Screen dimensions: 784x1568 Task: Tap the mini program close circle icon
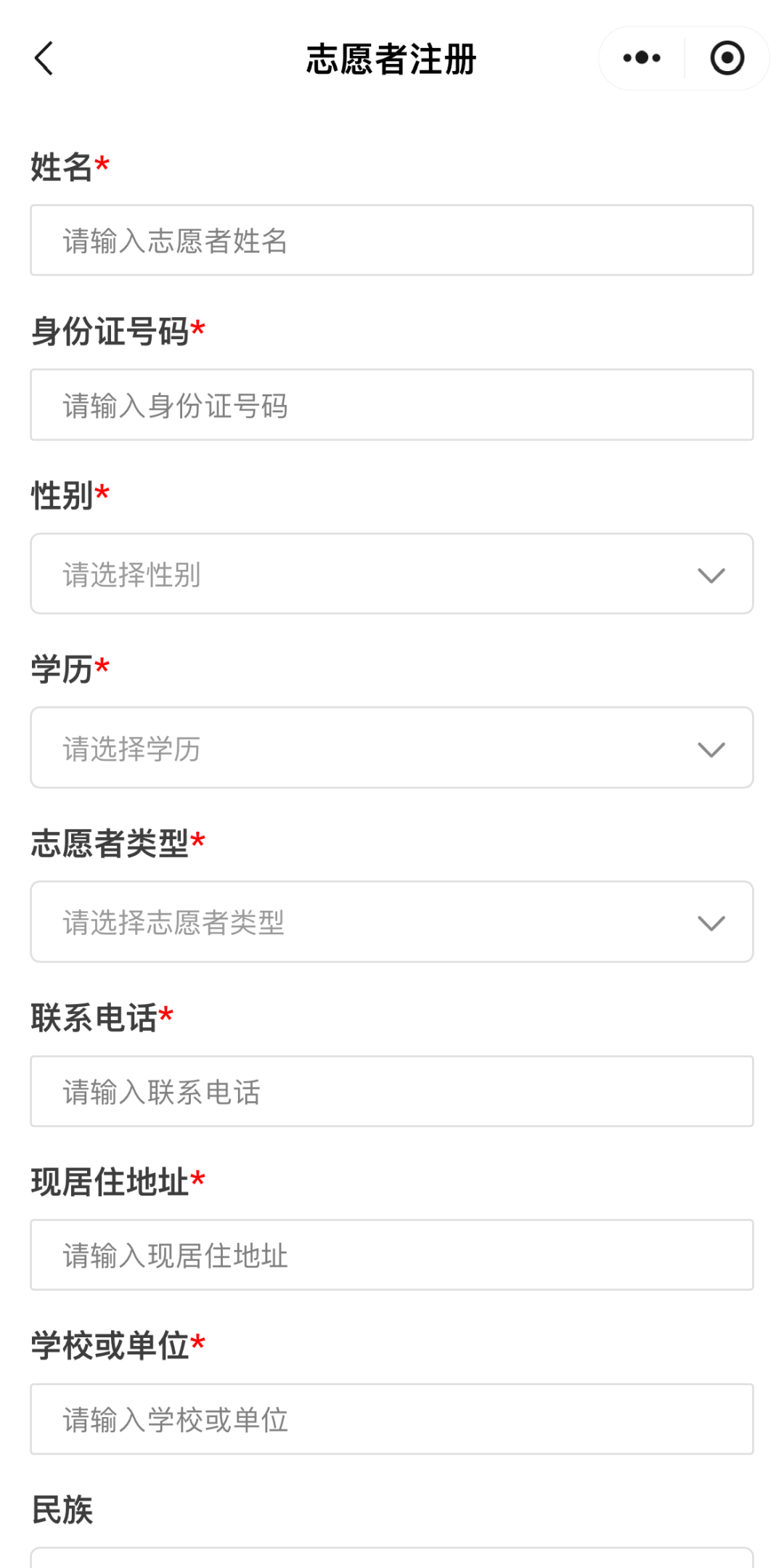point(727,58)
